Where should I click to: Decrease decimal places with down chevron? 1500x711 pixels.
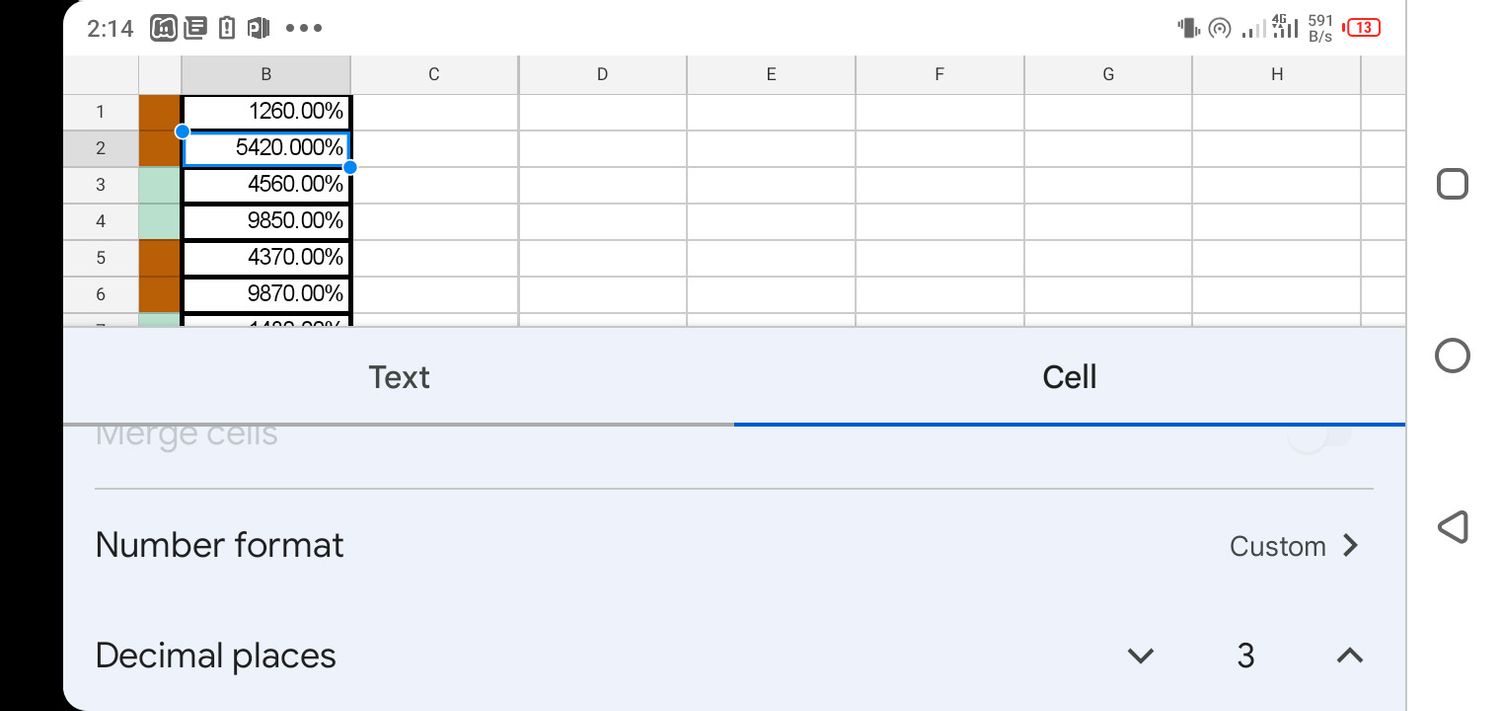coord(1141,656)
